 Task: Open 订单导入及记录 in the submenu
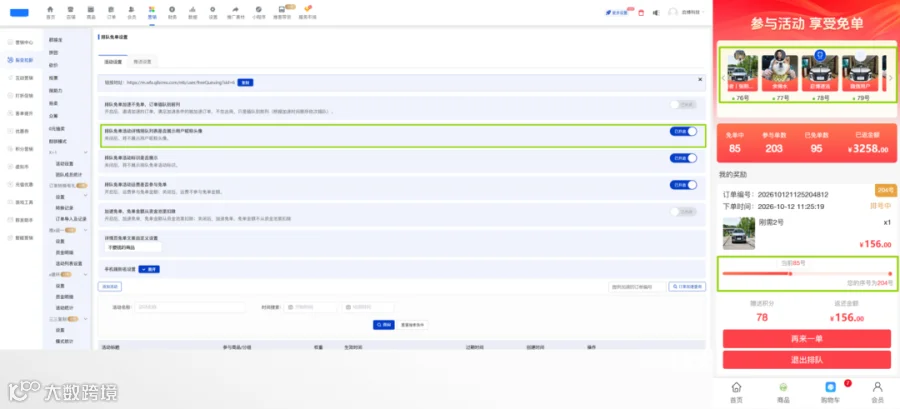point(71,219)
